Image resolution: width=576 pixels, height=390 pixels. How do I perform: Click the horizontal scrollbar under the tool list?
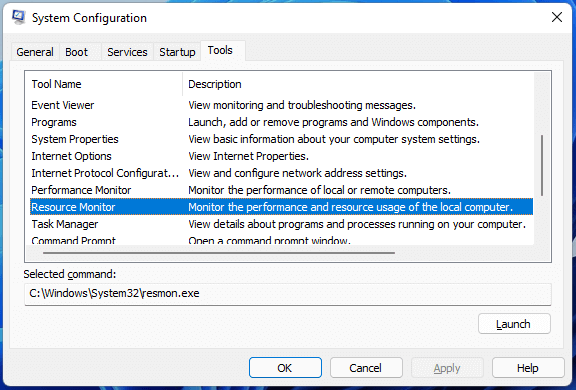[219, 253]
